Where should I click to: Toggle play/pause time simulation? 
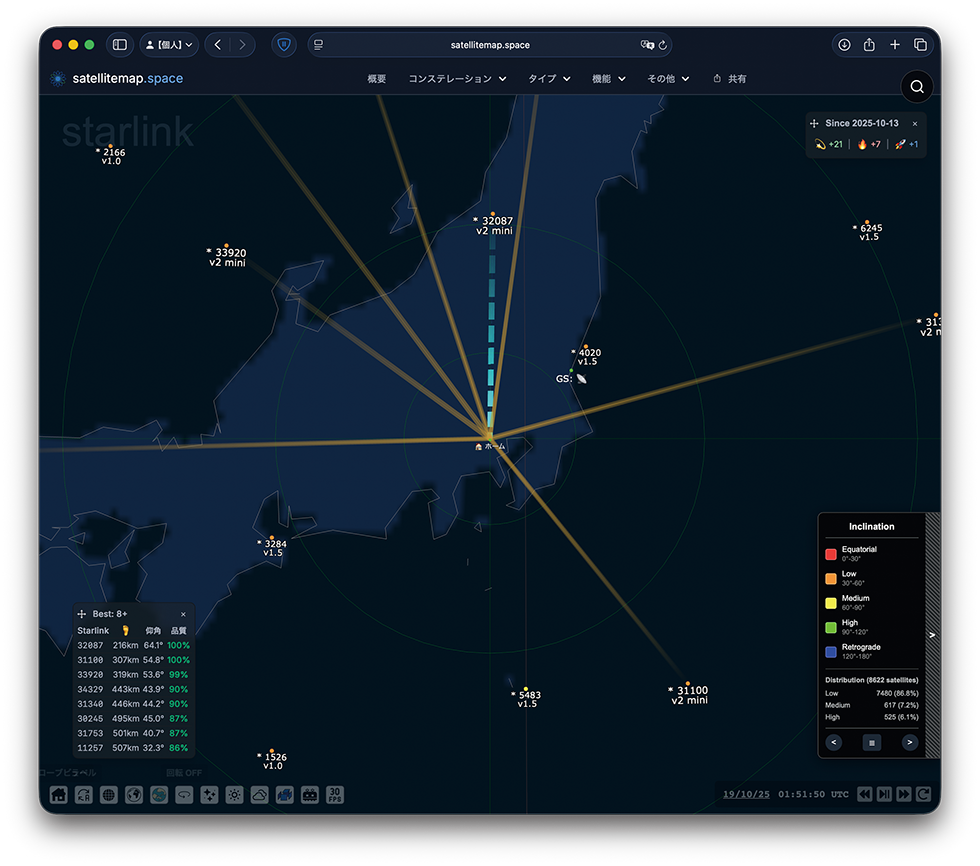point(884,794)
